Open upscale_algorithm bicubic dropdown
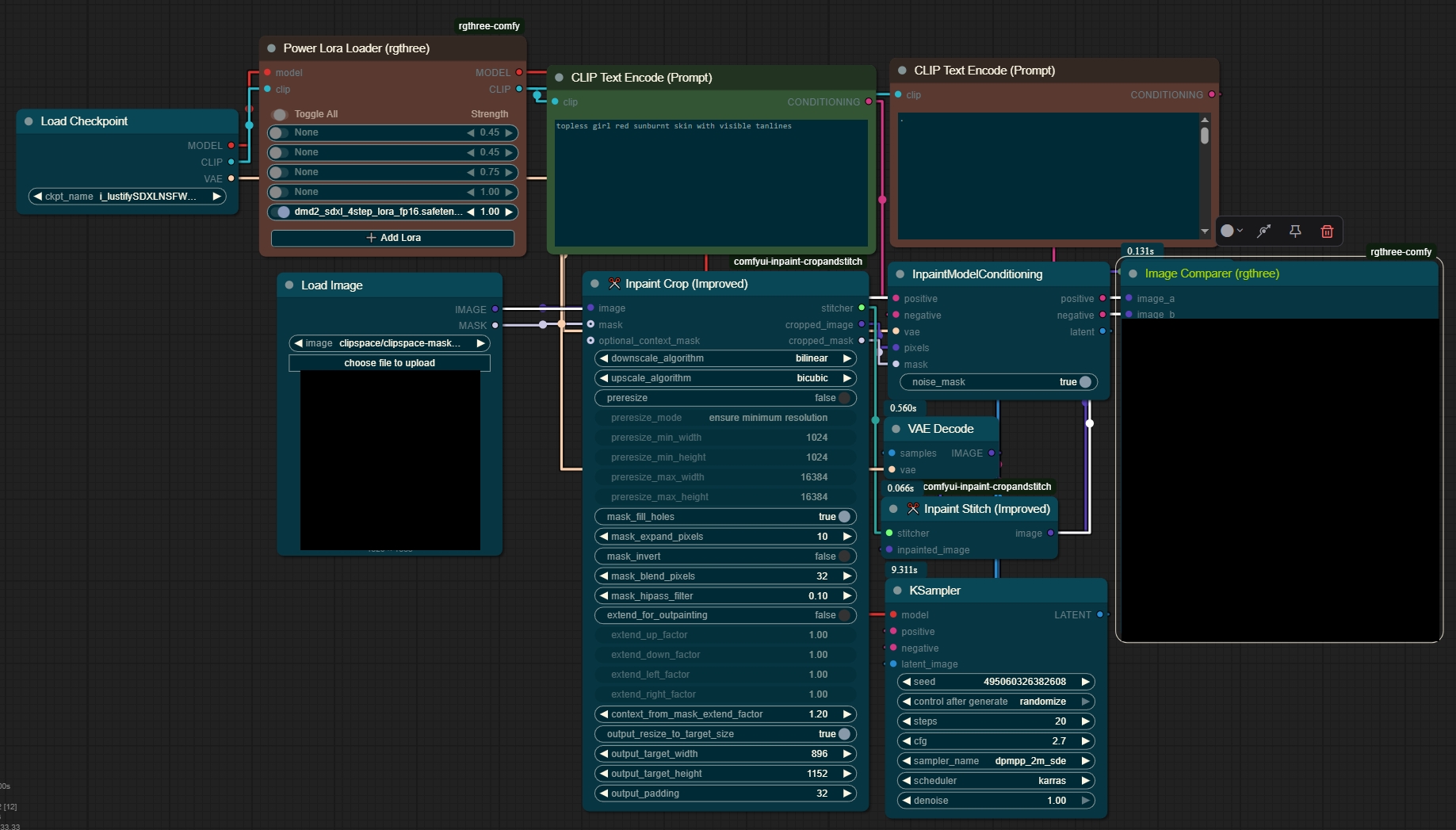Viewport: 1456px width, 830px height. tap(725, 378)
